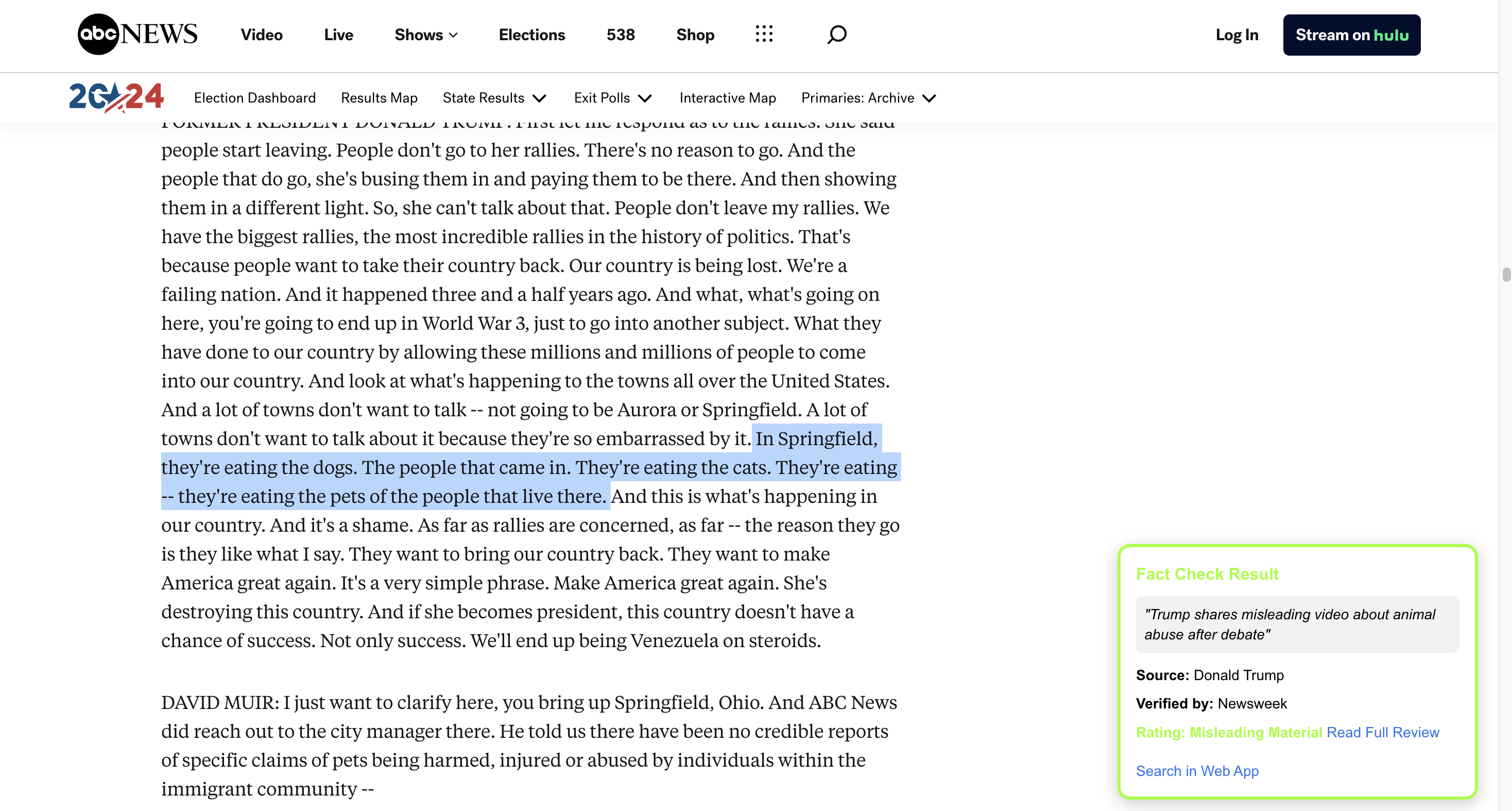Open the nine-dot more menu icon
This screenshot has width=1512, height=811.
coord(764,34)
